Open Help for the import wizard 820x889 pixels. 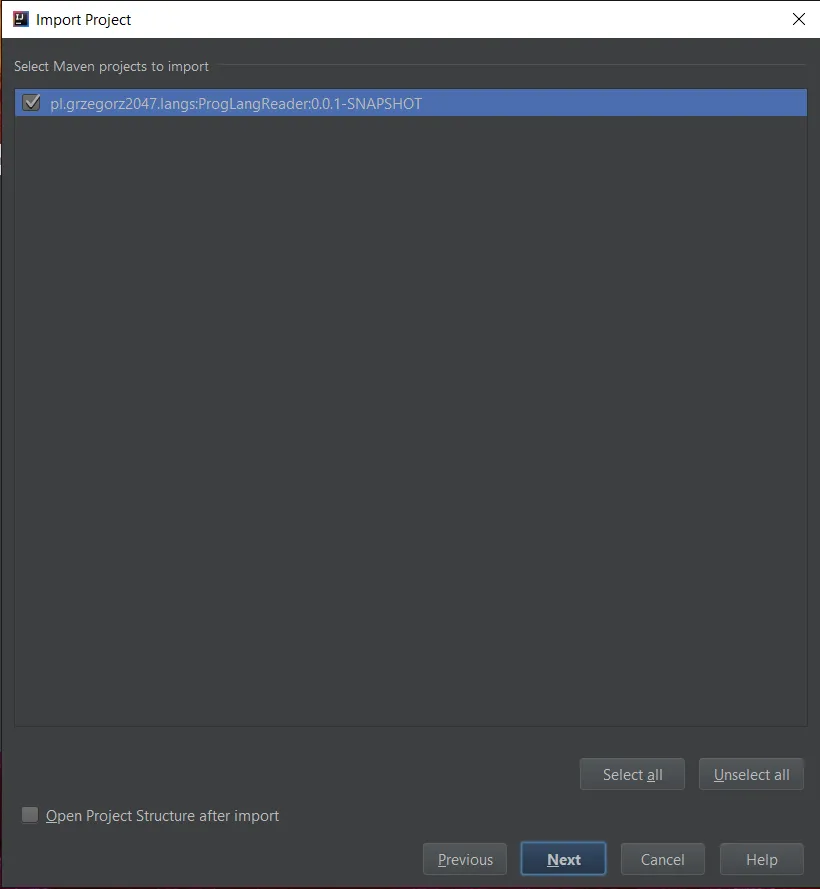tap(762, 859)
